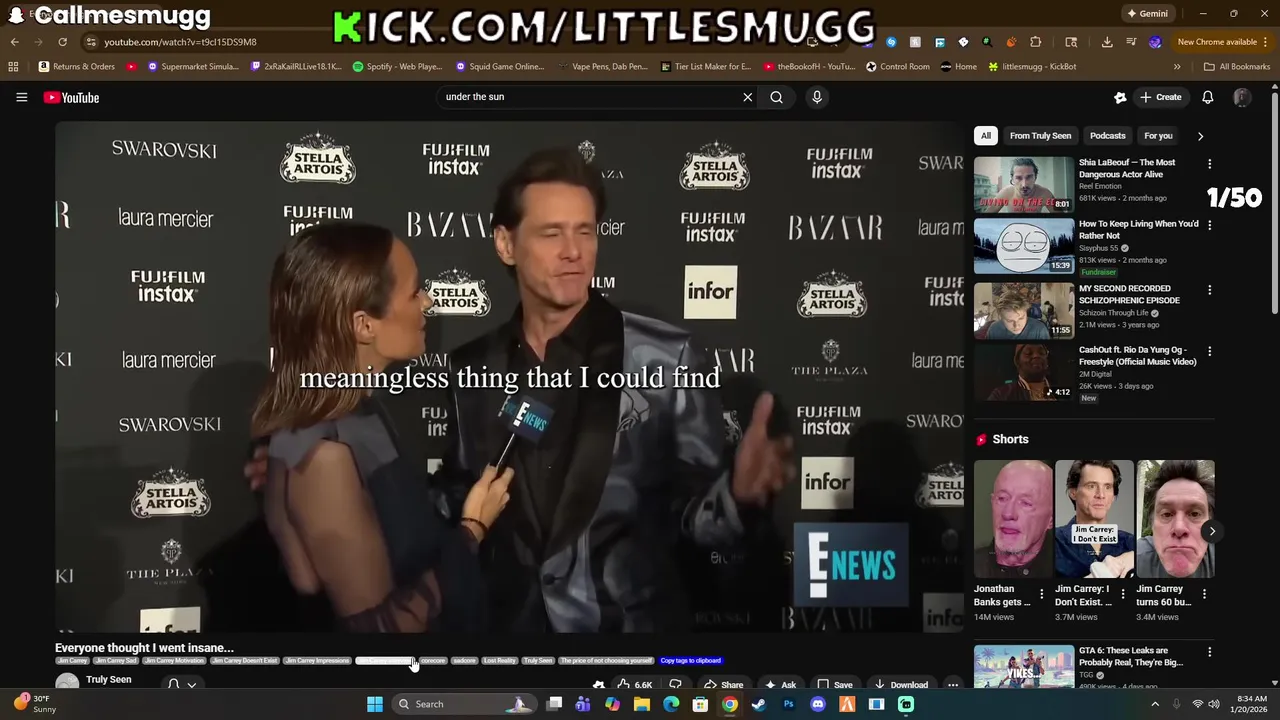1280x720 pixels.
Task: Open How To Keep Living video title
Action: 1138,230
